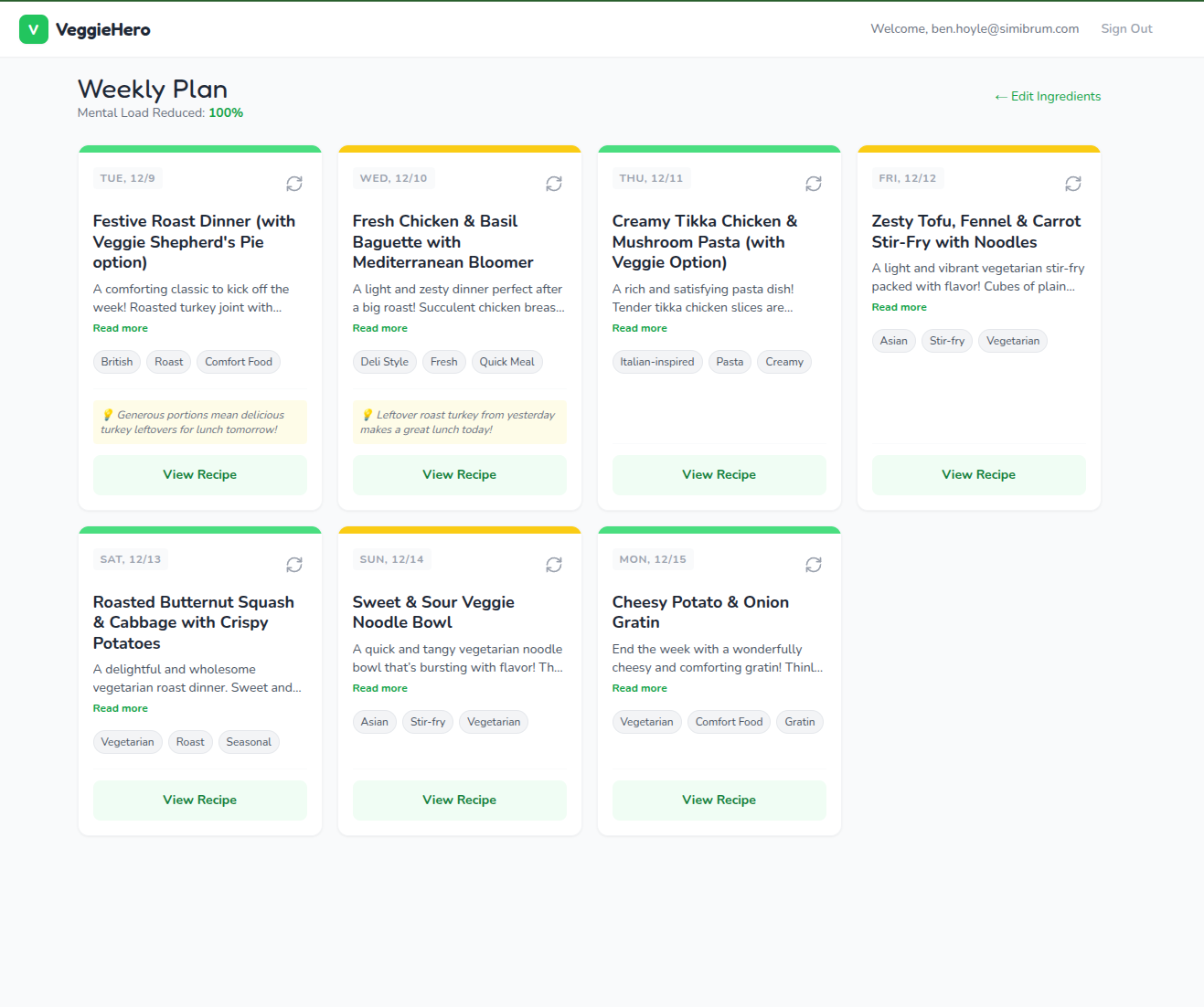Click the Italian-inspired tag
Screen dimensions: 1204x1007
coord(656,362)
